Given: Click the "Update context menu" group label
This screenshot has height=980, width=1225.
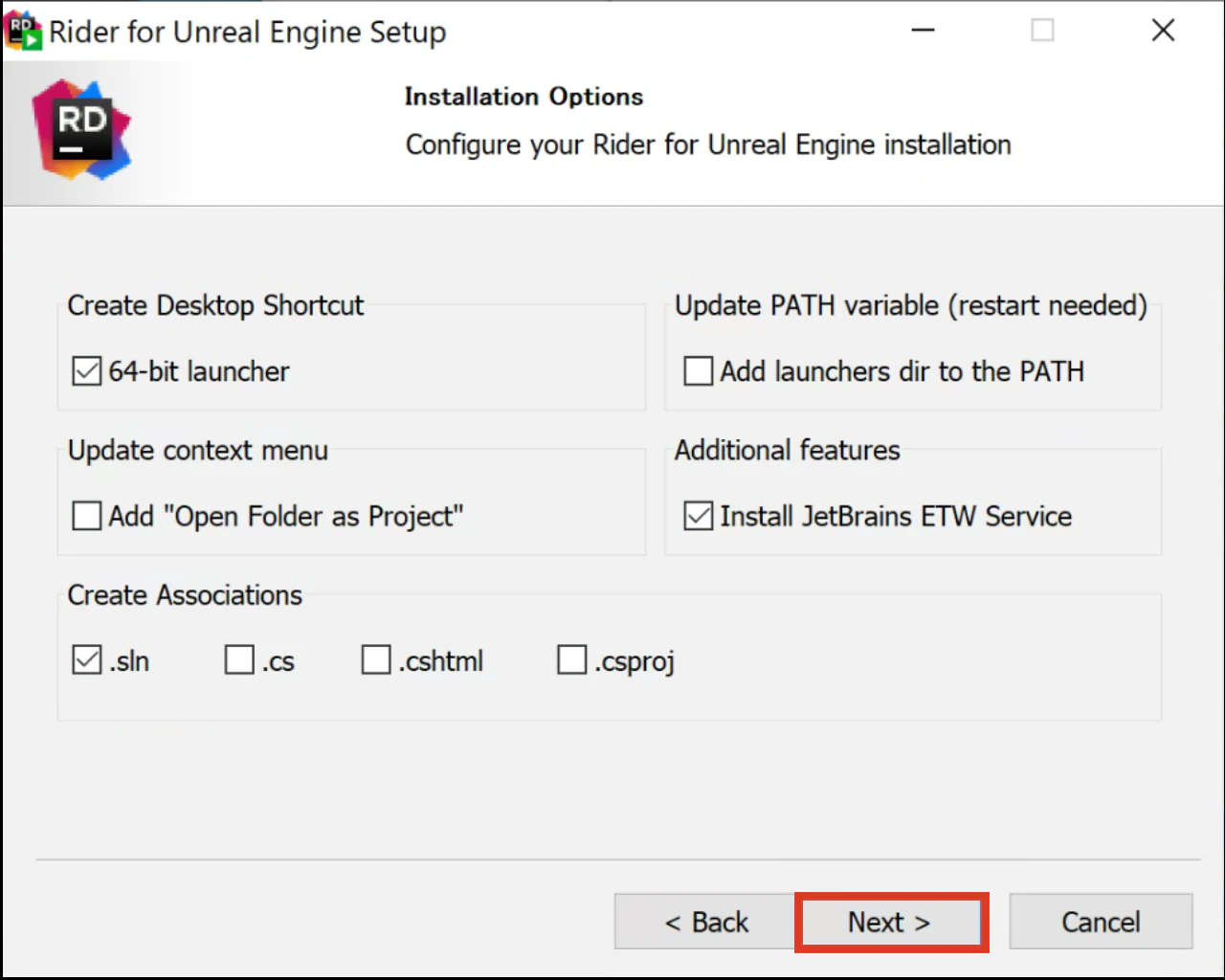Looking at the screenshot, I should coord(198,451).
